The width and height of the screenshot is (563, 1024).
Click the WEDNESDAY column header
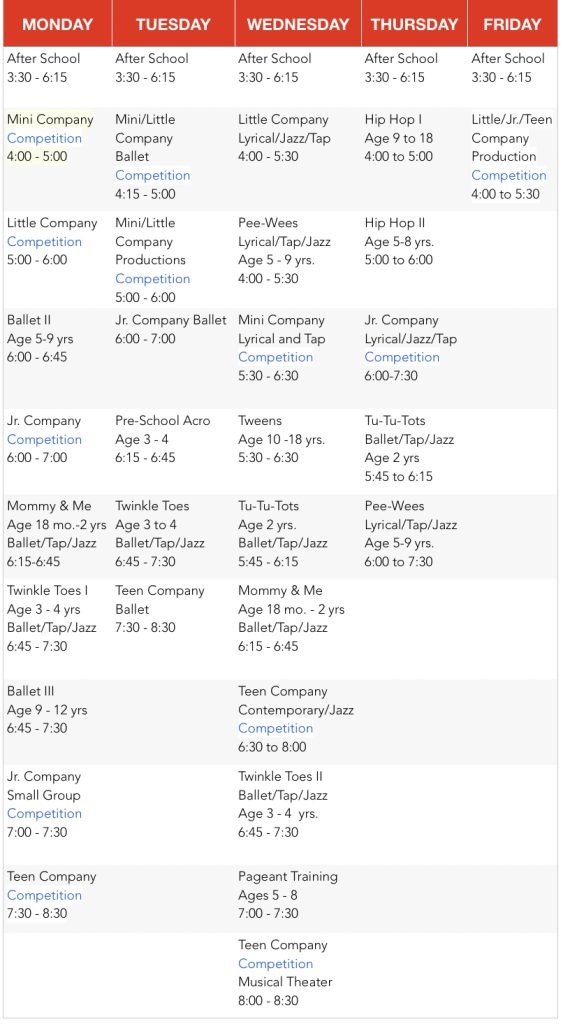click(x=298, y=24)
